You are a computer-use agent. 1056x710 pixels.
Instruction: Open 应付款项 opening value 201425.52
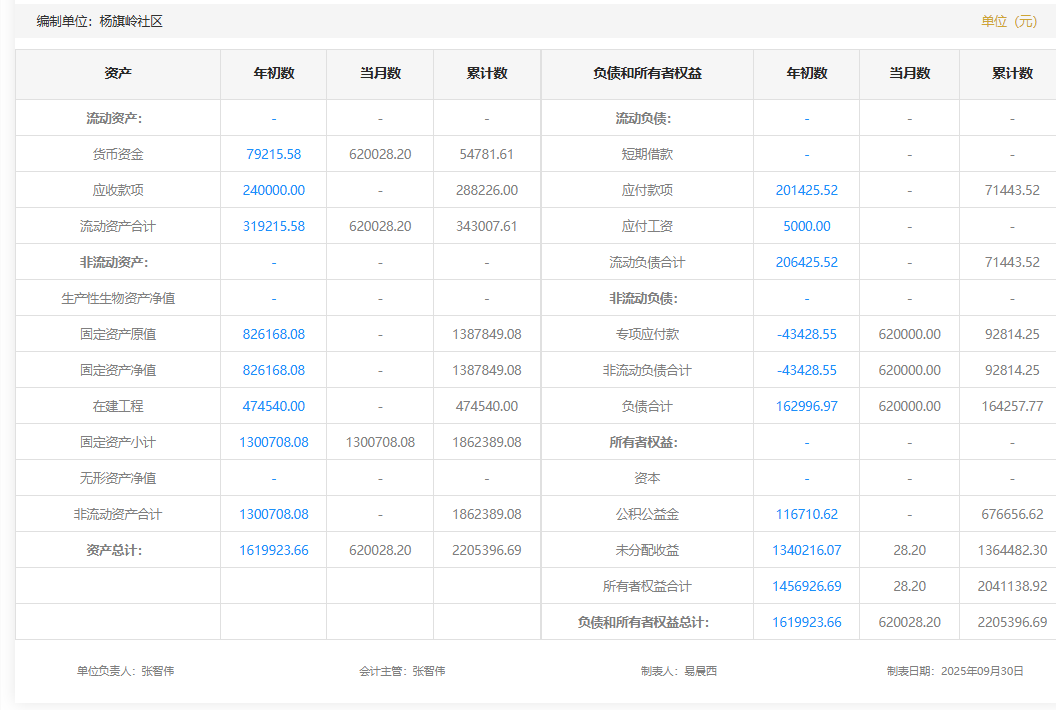pos(806,190)
